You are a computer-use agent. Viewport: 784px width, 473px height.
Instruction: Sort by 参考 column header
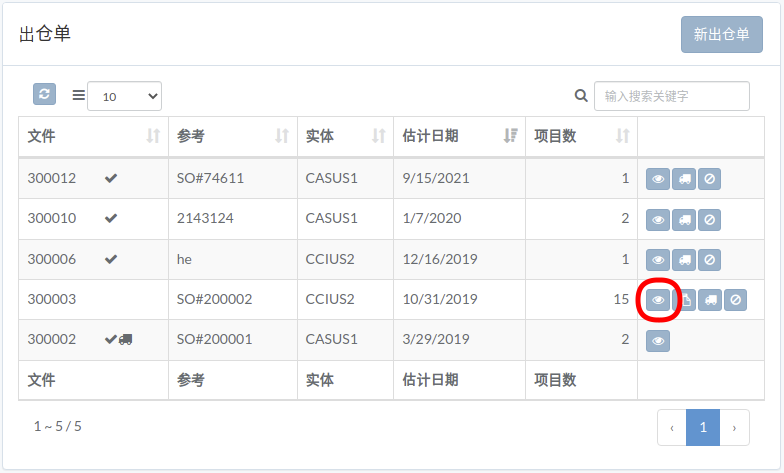pos(233,136)
